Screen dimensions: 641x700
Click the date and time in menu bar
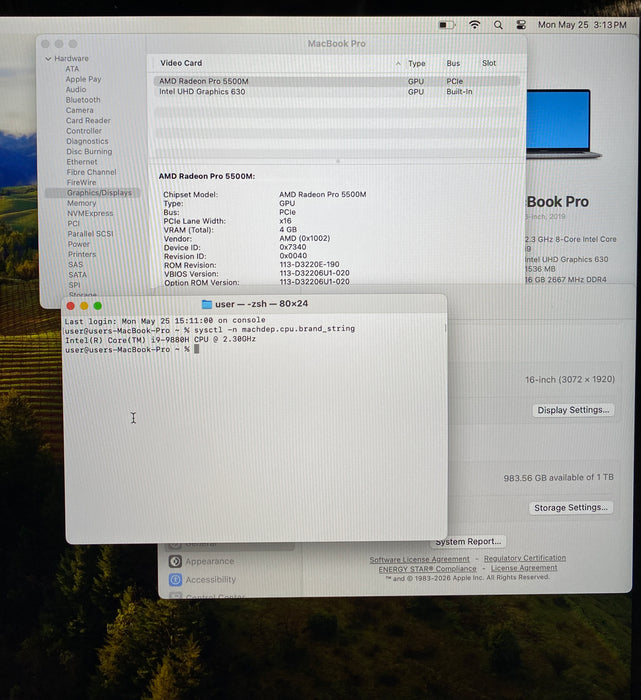click(582, 25)
